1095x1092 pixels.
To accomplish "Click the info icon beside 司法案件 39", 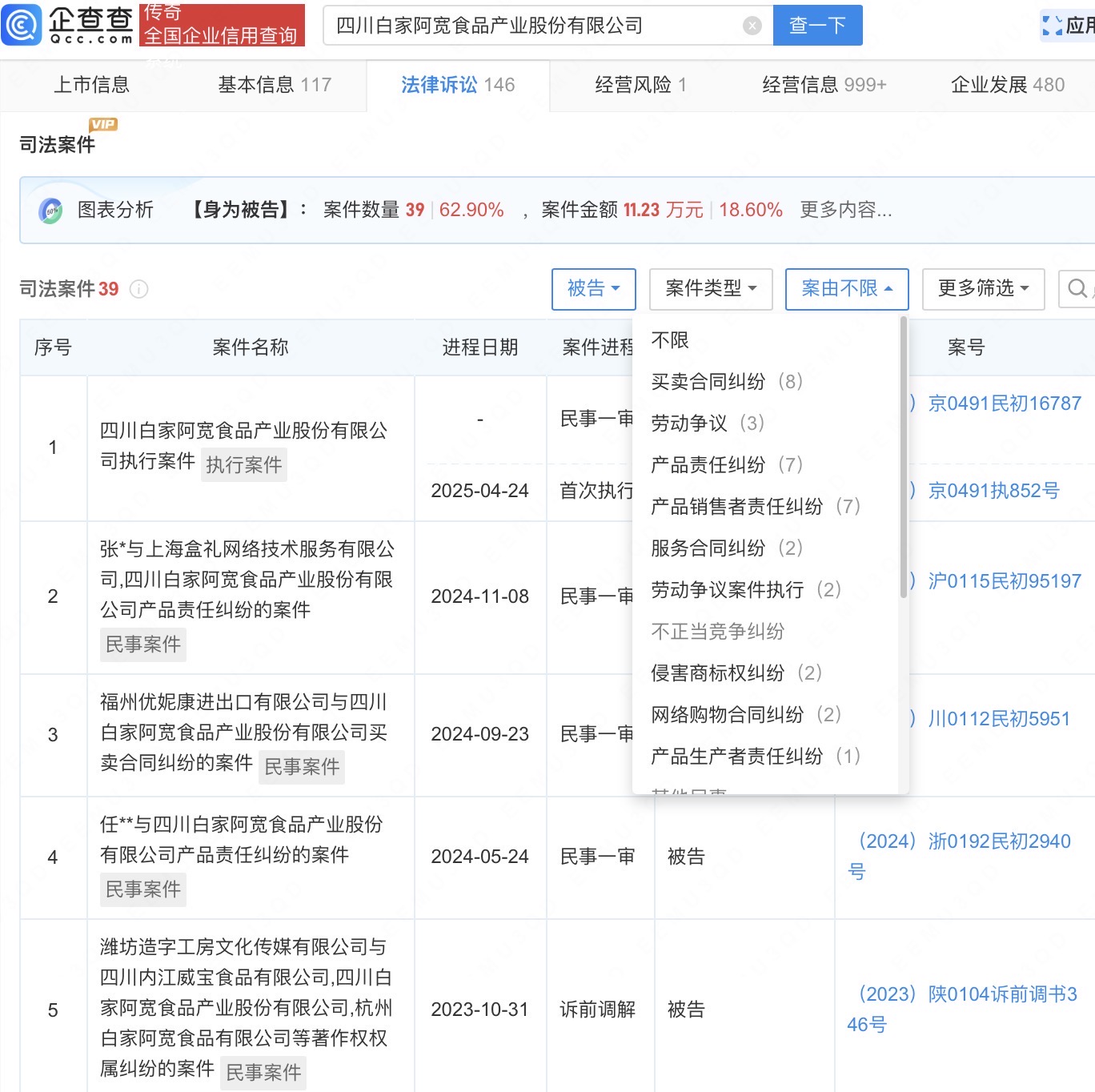I will (138, 289).
